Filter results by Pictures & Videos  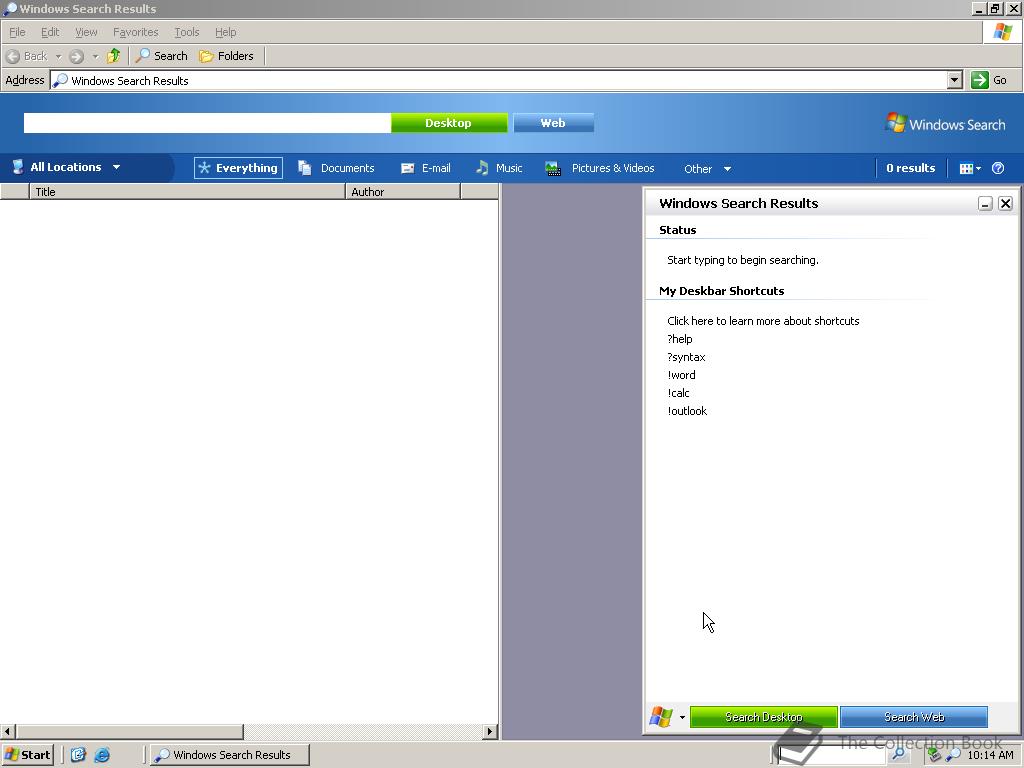pos(600,168)
